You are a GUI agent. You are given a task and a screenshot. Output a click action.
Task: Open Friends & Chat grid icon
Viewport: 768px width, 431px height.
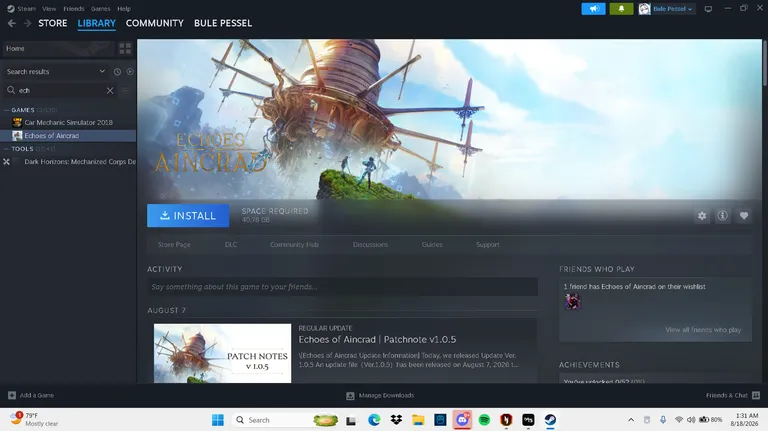point(756,395)
